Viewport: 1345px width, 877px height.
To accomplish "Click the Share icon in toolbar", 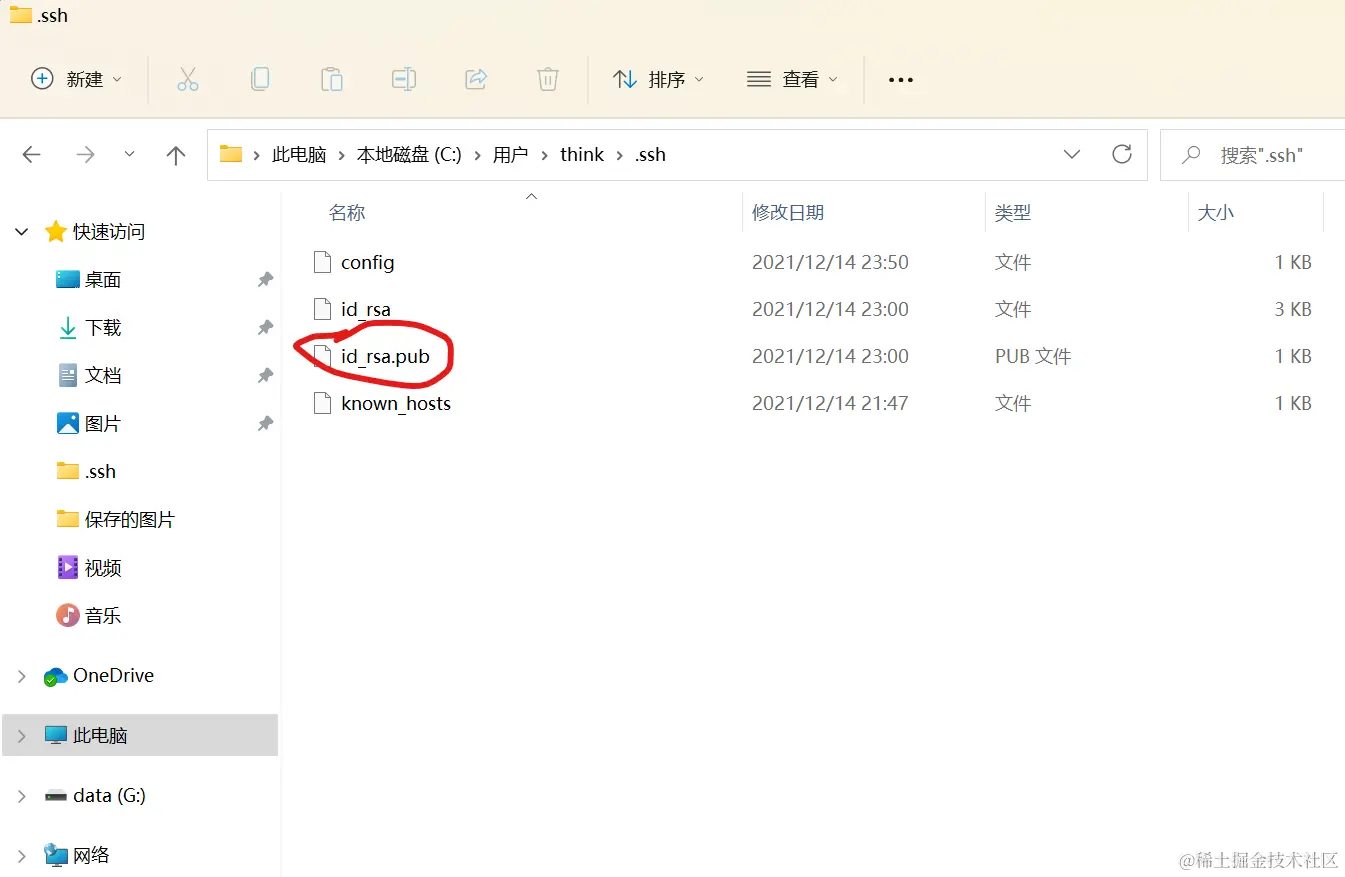I will coord(476,79).
